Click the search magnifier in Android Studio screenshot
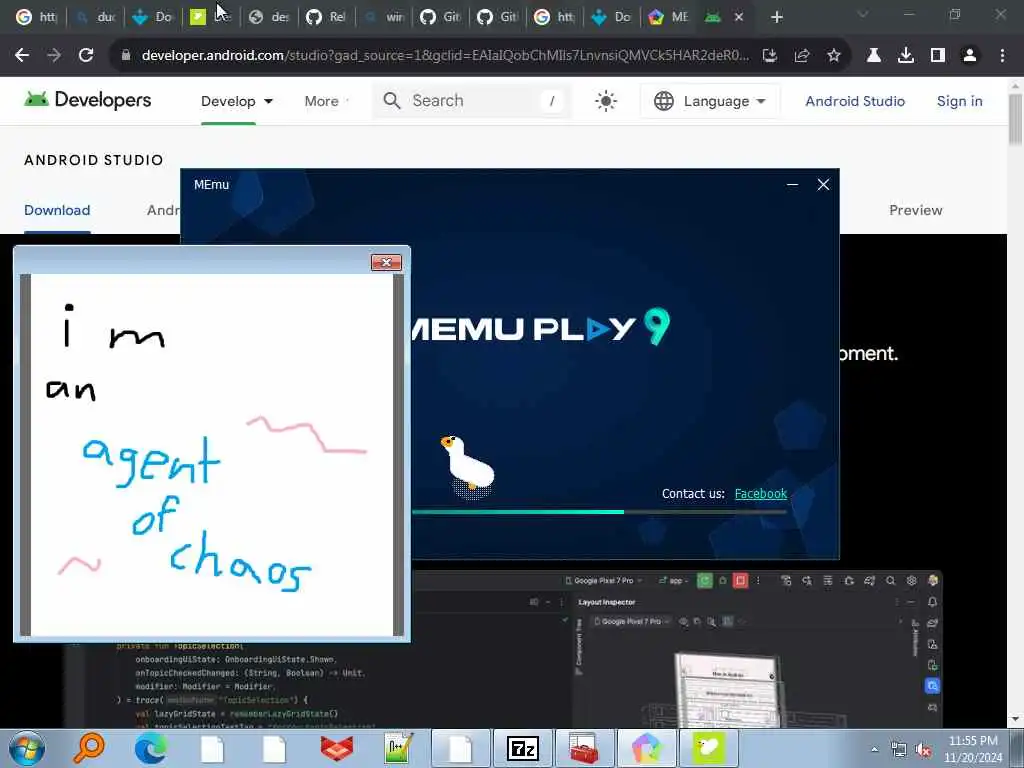The width and height of the screenshot is (1024, 768). pos(890,581)
